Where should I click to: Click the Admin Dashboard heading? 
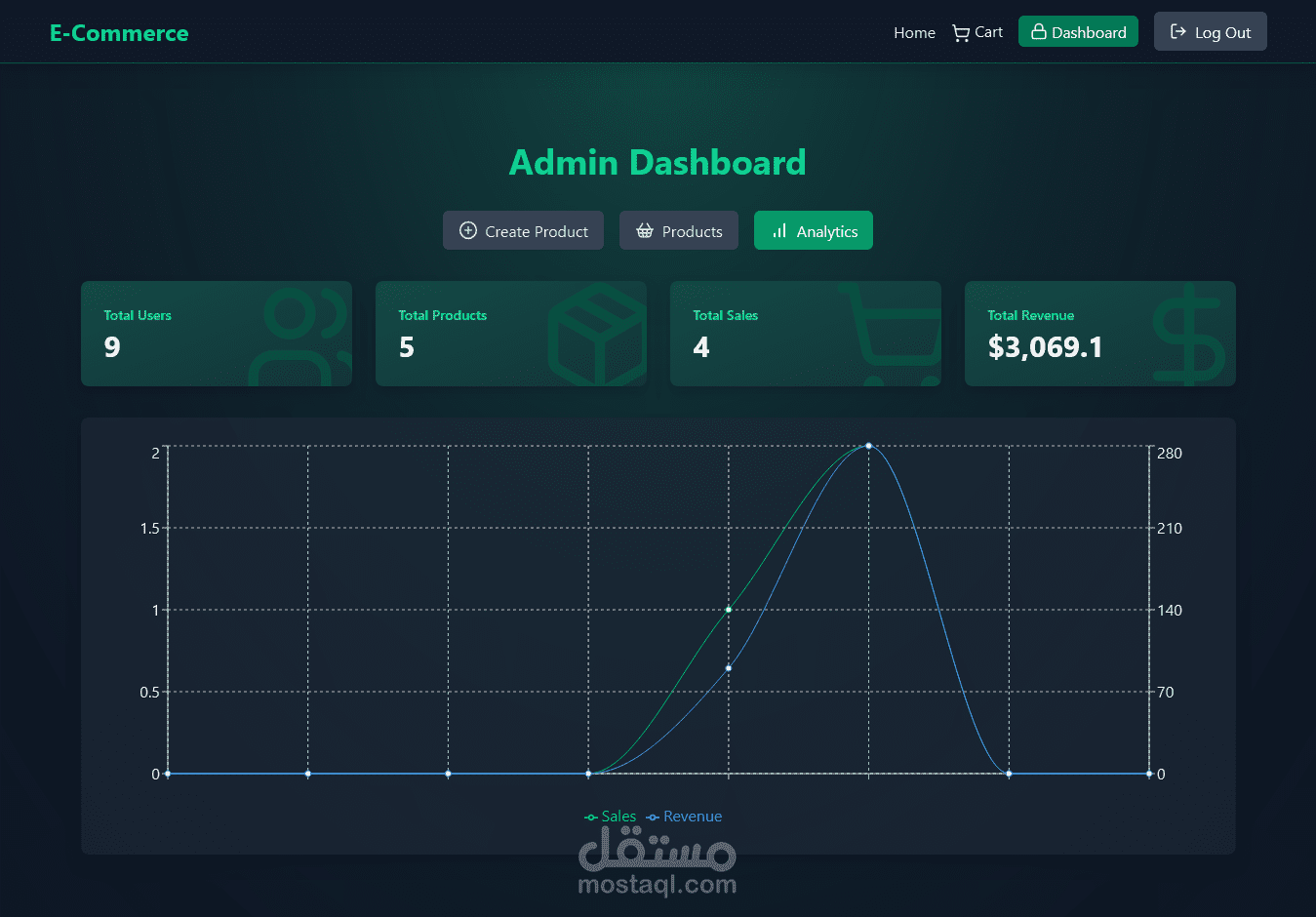tap(658, 163)
